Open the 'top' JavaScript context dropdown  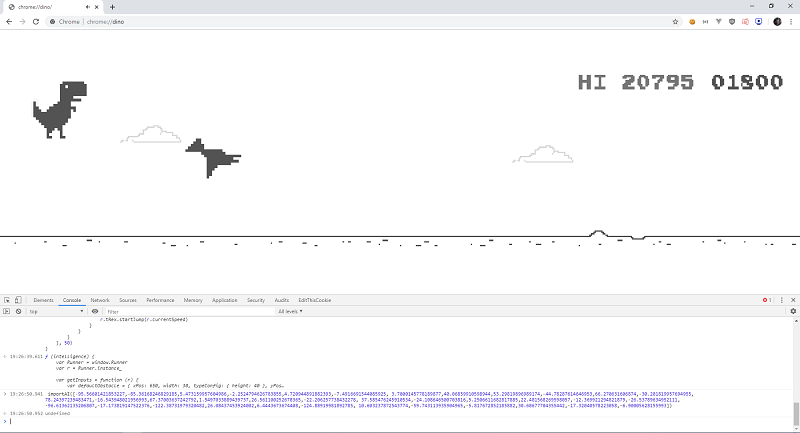pos(56,312)
